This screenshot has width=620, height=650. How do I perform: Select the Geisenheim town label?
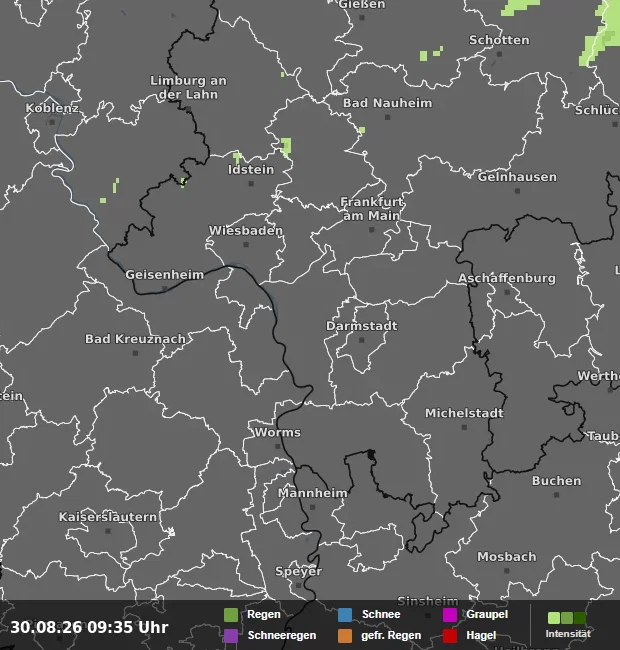tap(165, 274)
